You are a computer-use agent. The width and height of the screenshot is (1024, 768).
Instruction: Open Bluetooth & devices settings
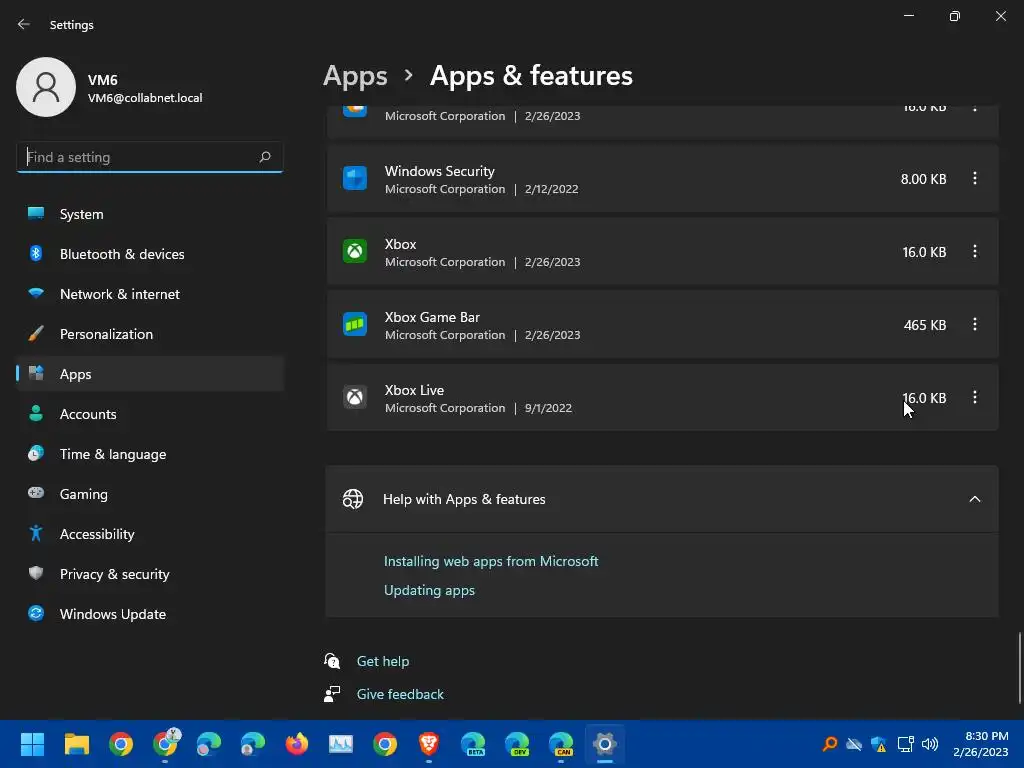click(150, 254)
